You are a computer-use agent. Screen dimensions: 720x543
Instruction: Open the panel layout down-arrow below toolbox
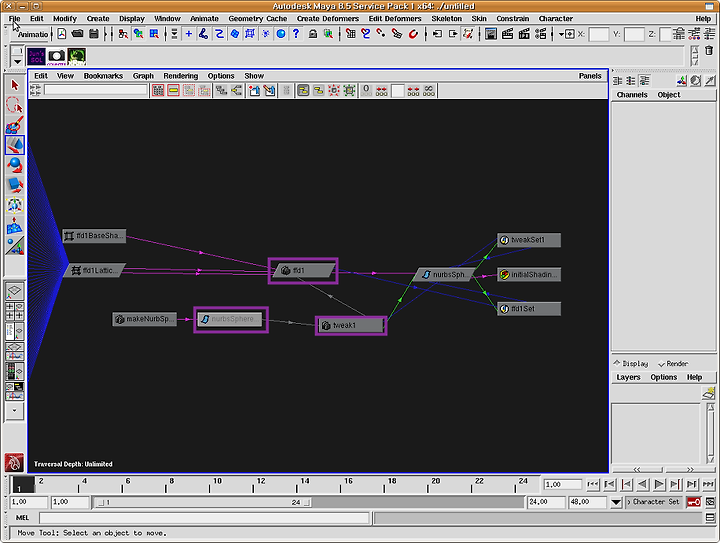click(14, 410)
